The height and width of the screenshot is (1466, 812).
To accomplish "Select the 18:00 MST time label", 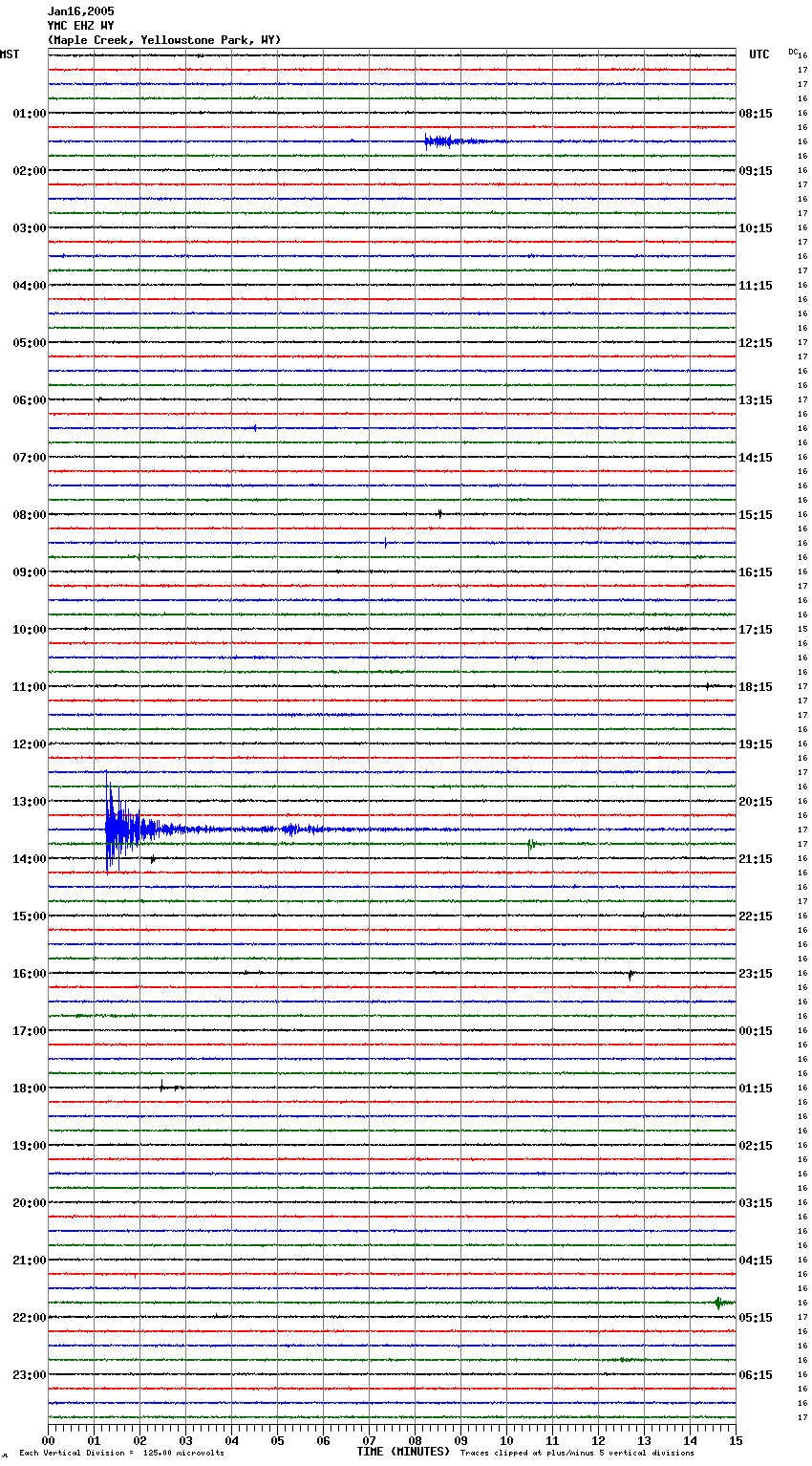I will click(30, 1089).
